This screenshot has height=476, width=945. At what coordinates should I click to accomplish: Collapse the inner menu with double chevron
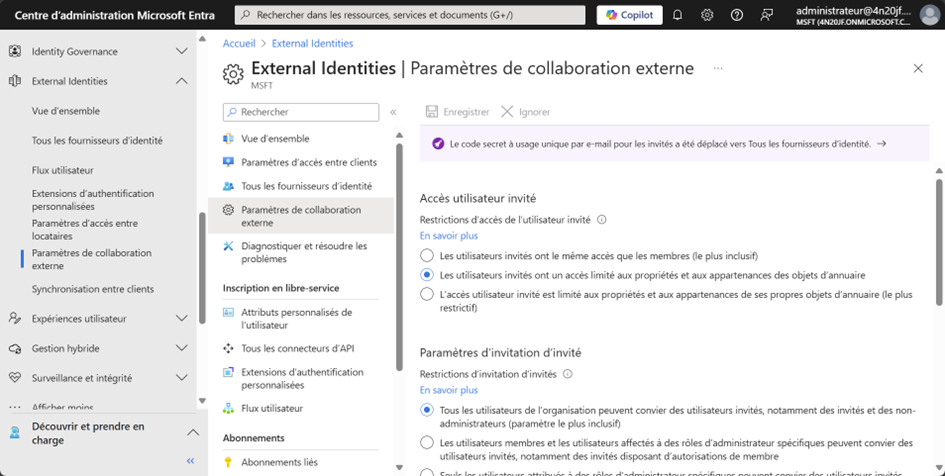point(393,112)
